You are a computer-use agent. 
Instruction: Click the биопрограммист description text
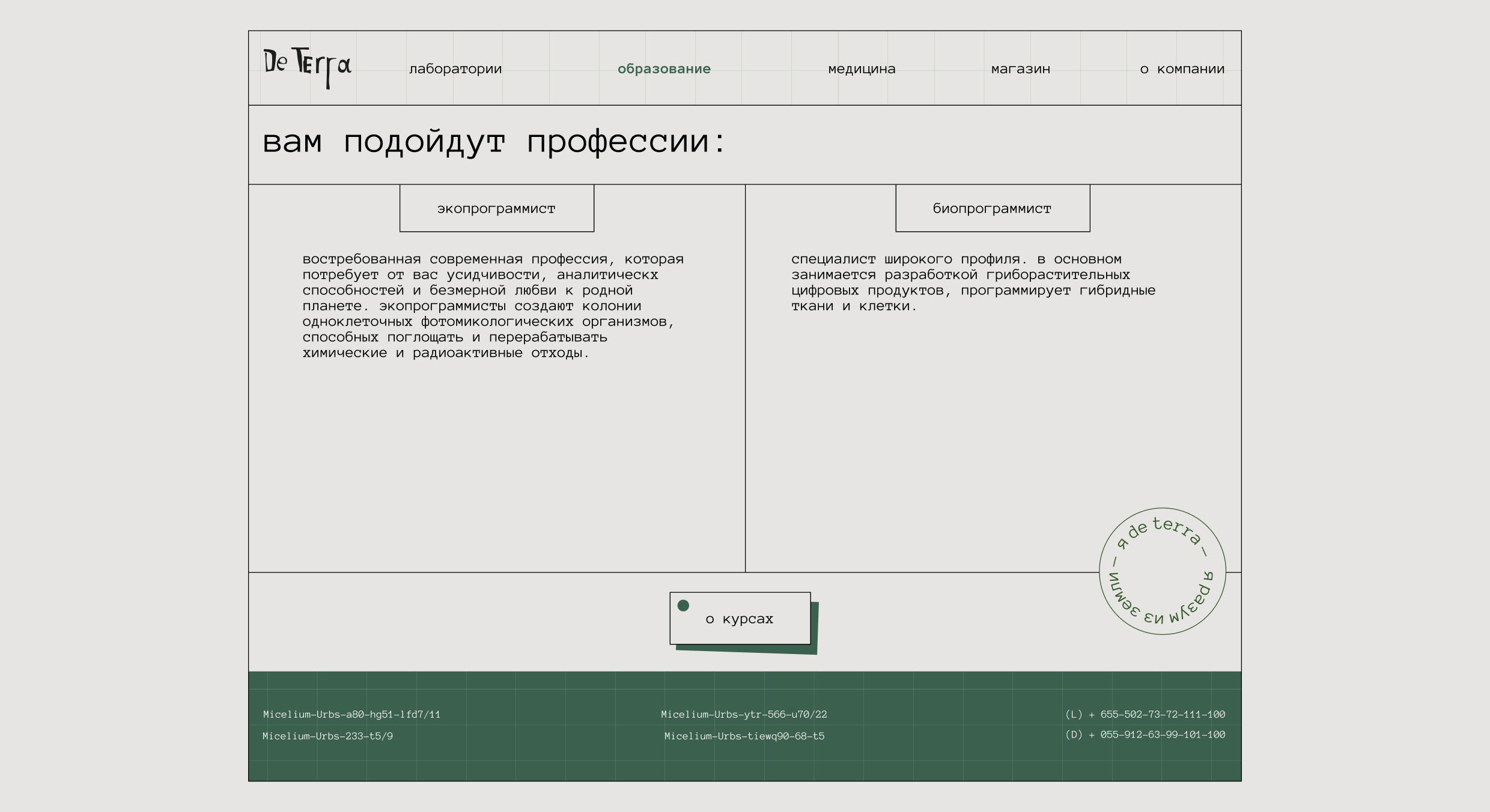tap(973, 282)
